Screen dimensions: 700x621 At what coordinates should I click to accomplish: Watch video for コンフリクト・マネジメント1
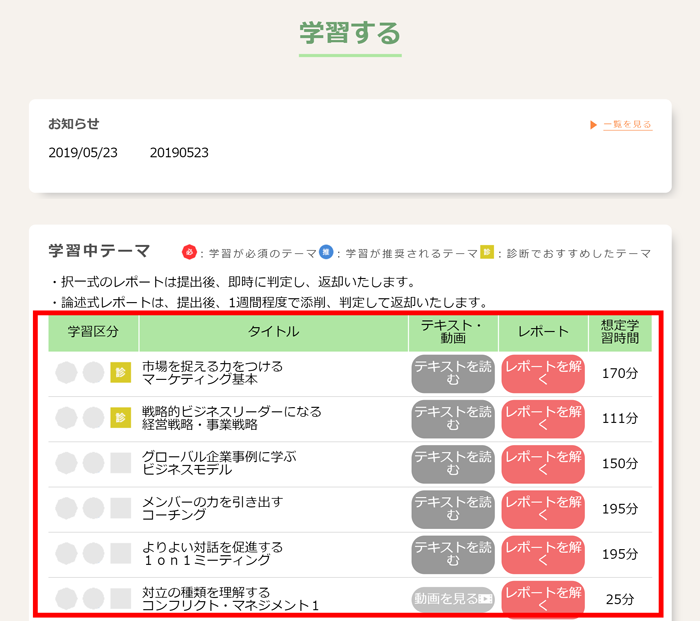(x=453, y=599)
